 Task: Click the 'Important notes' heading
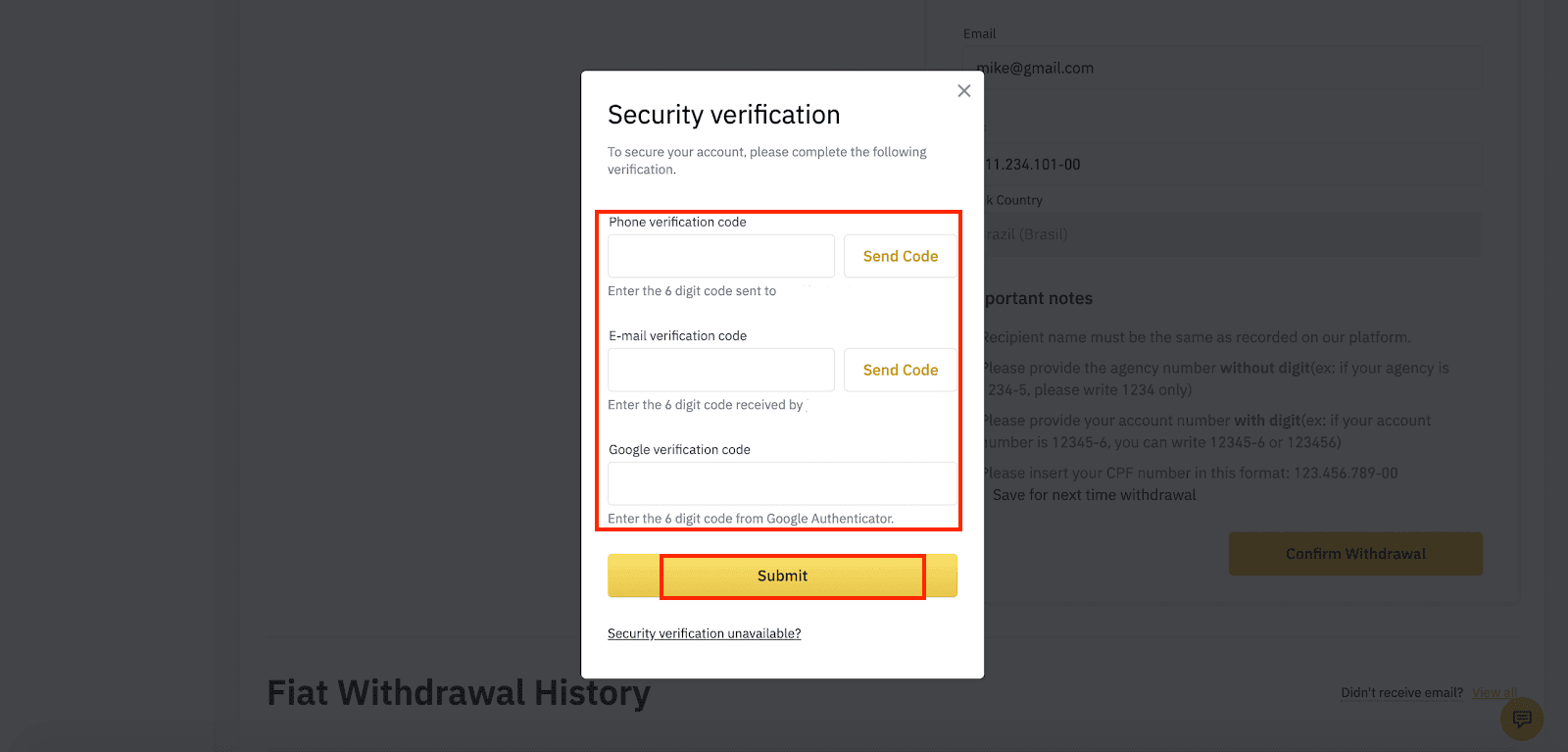[1039, 298]
